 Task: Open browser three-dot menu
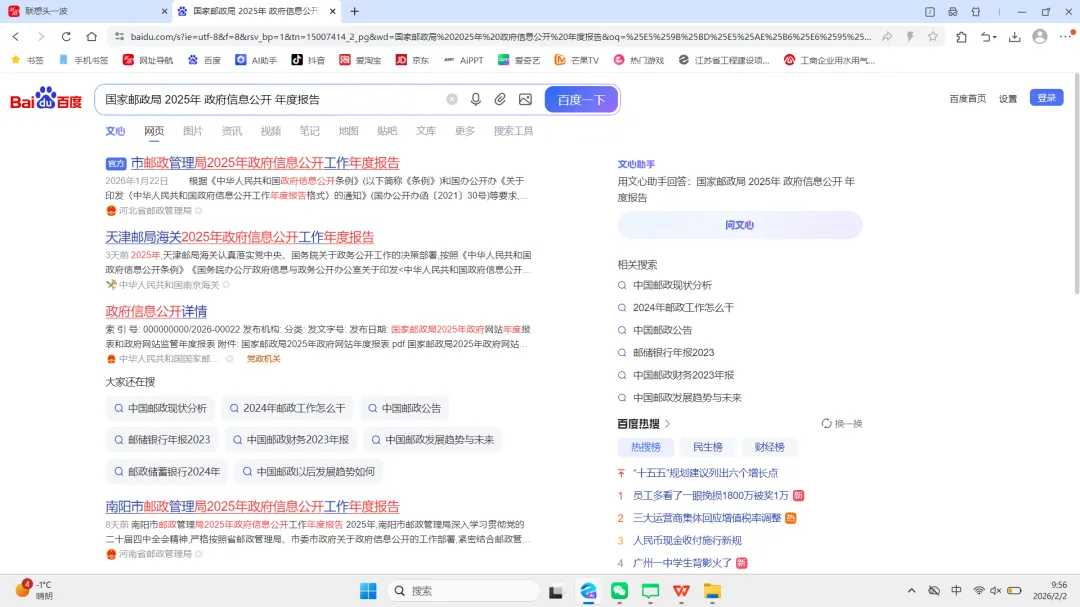[1066, 37]
